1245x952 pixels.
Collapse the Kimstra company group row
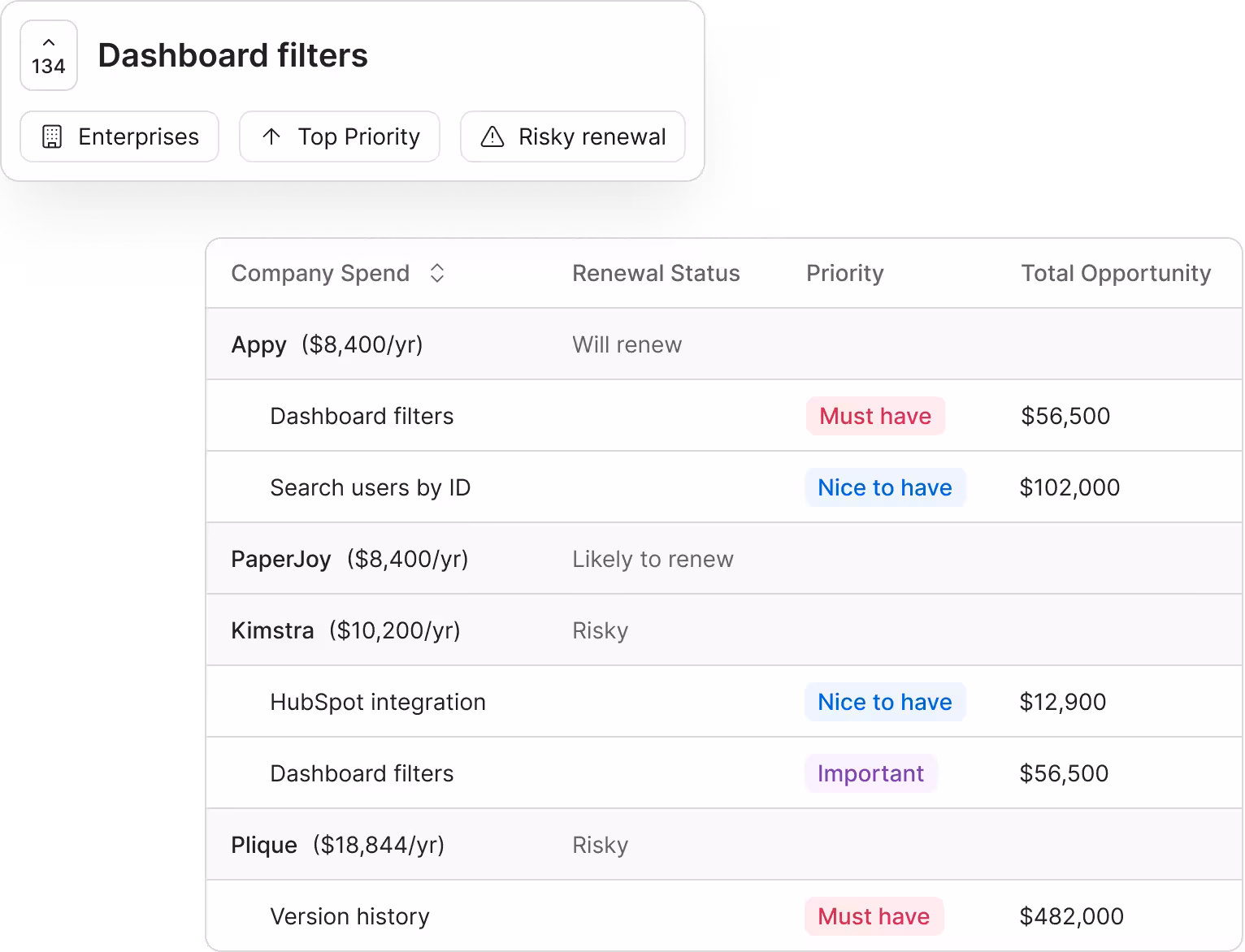[x=724, y=630]
